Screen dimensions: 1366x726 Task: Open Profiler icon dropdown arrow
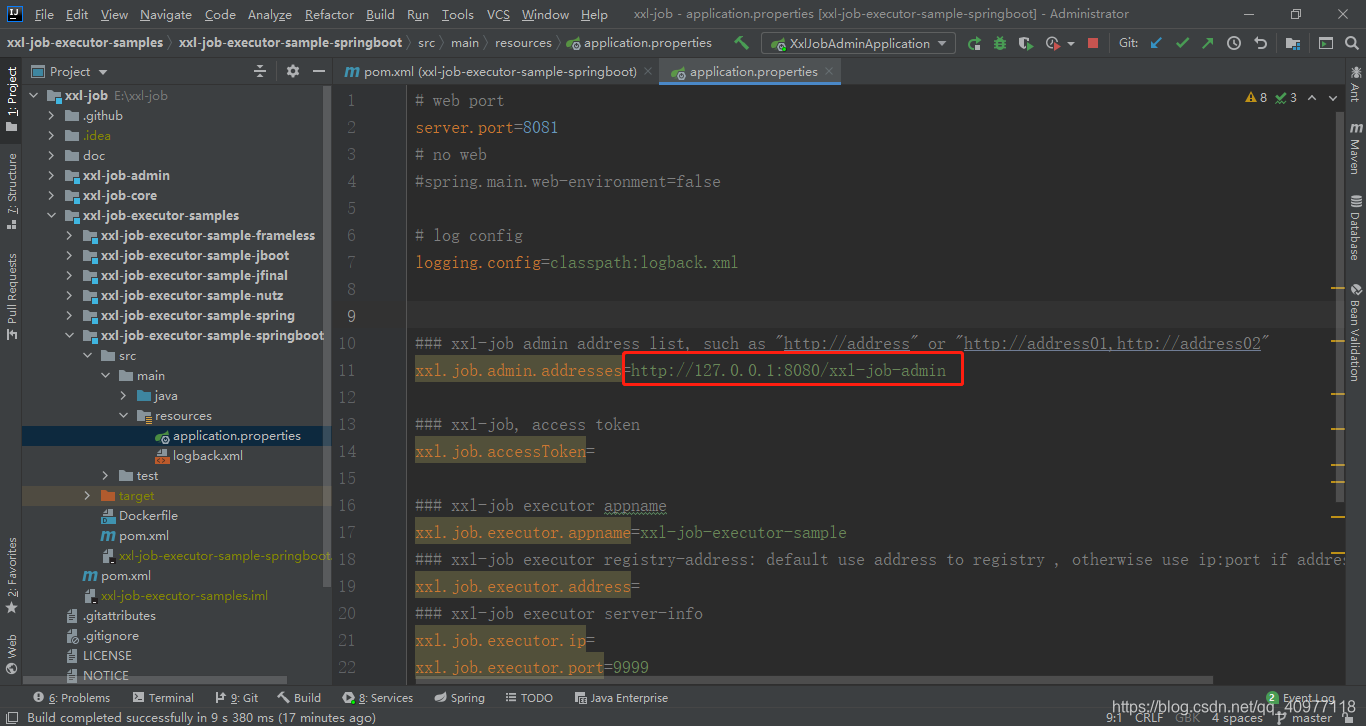(x=1071, y=43)
